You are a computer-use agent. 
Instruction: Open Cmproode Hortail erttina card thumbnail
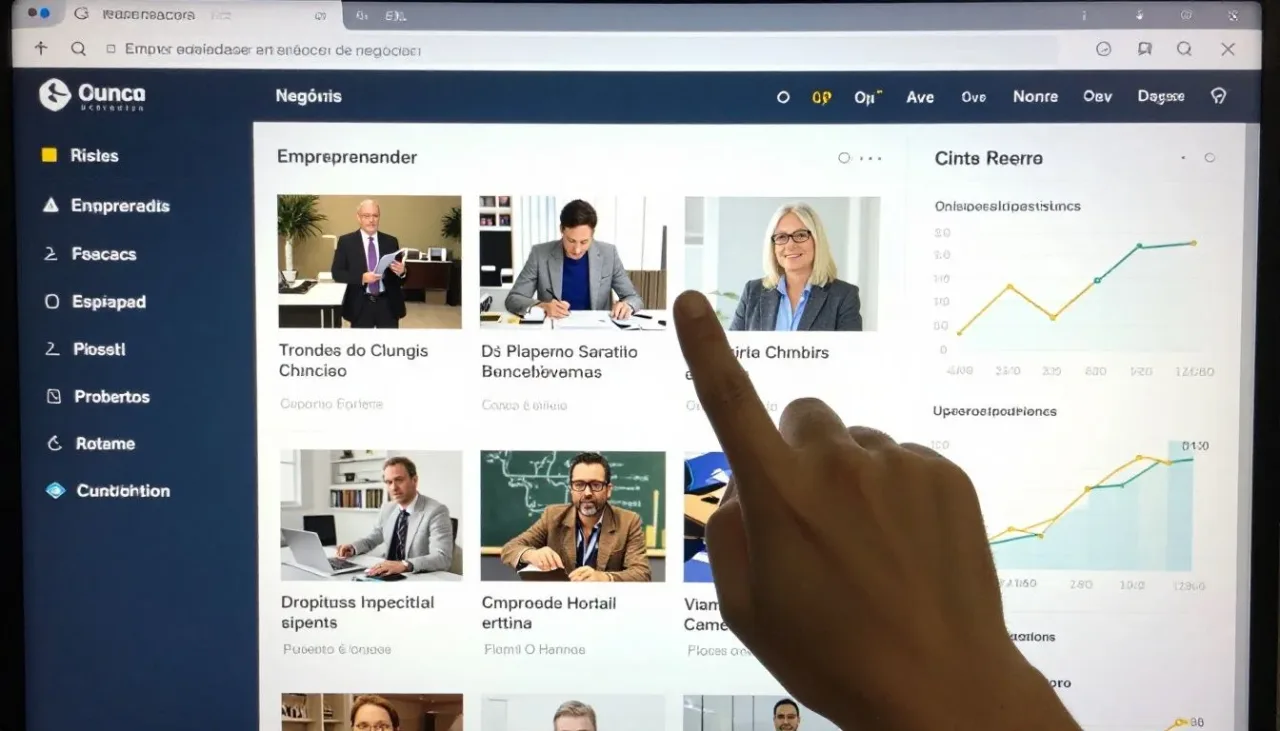(x=573, y=516)
